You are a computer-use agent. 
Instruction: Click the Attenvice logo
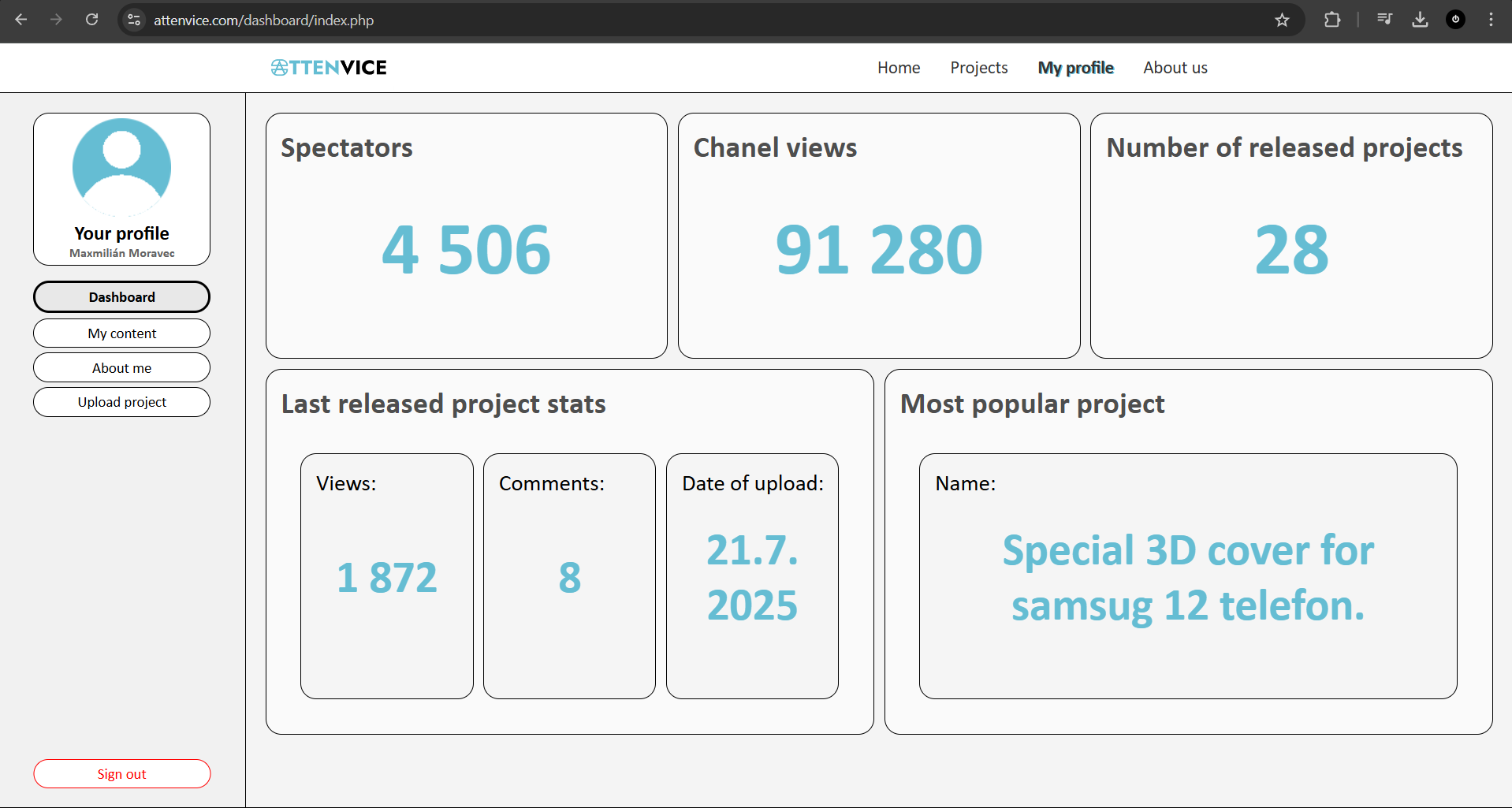tap(329, 68)
